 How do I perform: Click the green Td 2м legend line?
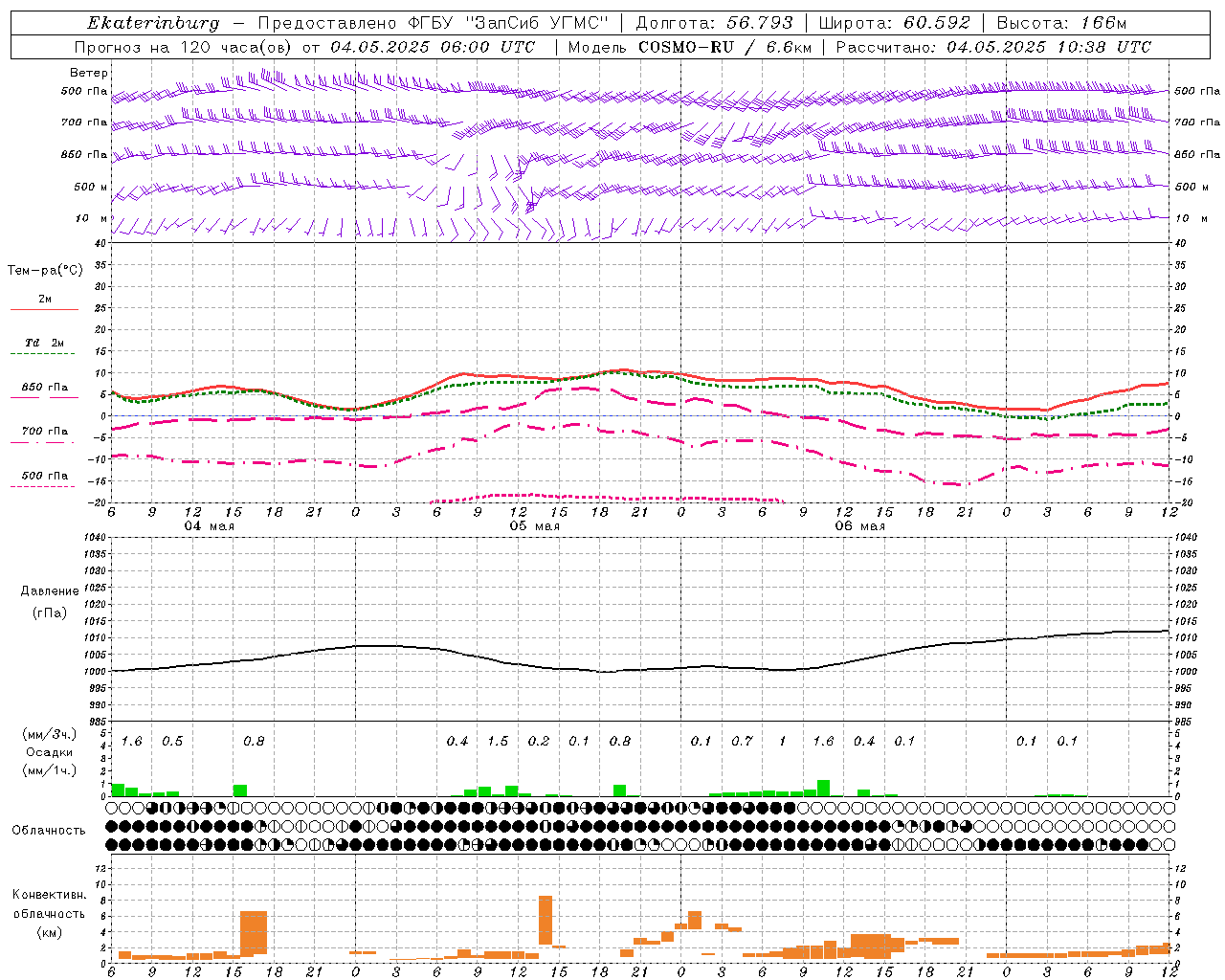(42, 354)
